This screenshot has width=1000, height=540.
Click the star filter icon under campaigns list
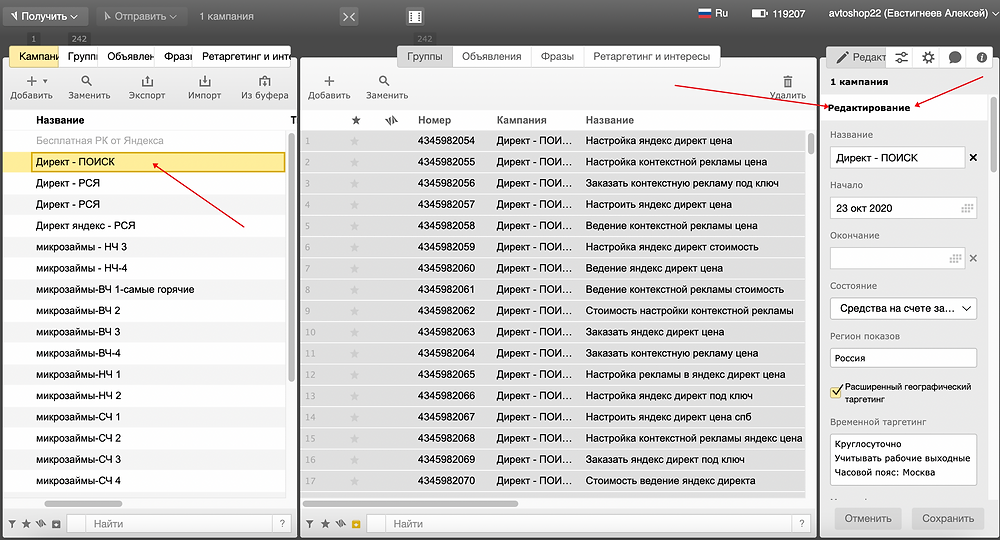pyautogui.click(x=26, y=523)
